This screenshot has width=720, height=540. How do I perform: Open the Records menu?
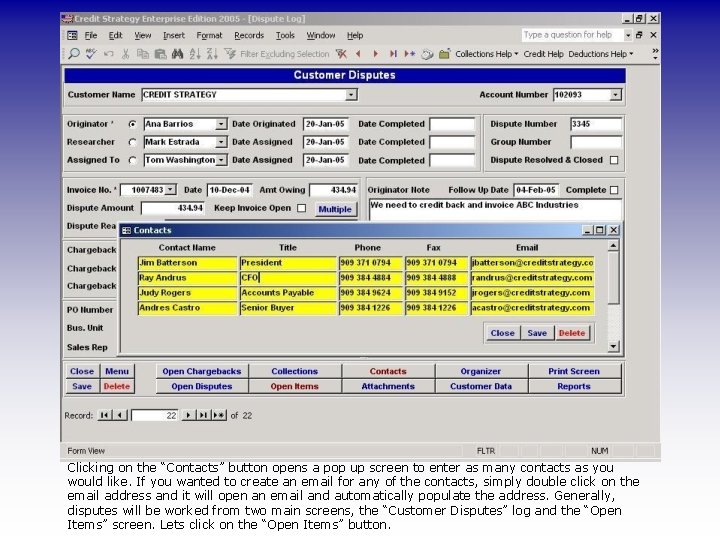point(249,35)
